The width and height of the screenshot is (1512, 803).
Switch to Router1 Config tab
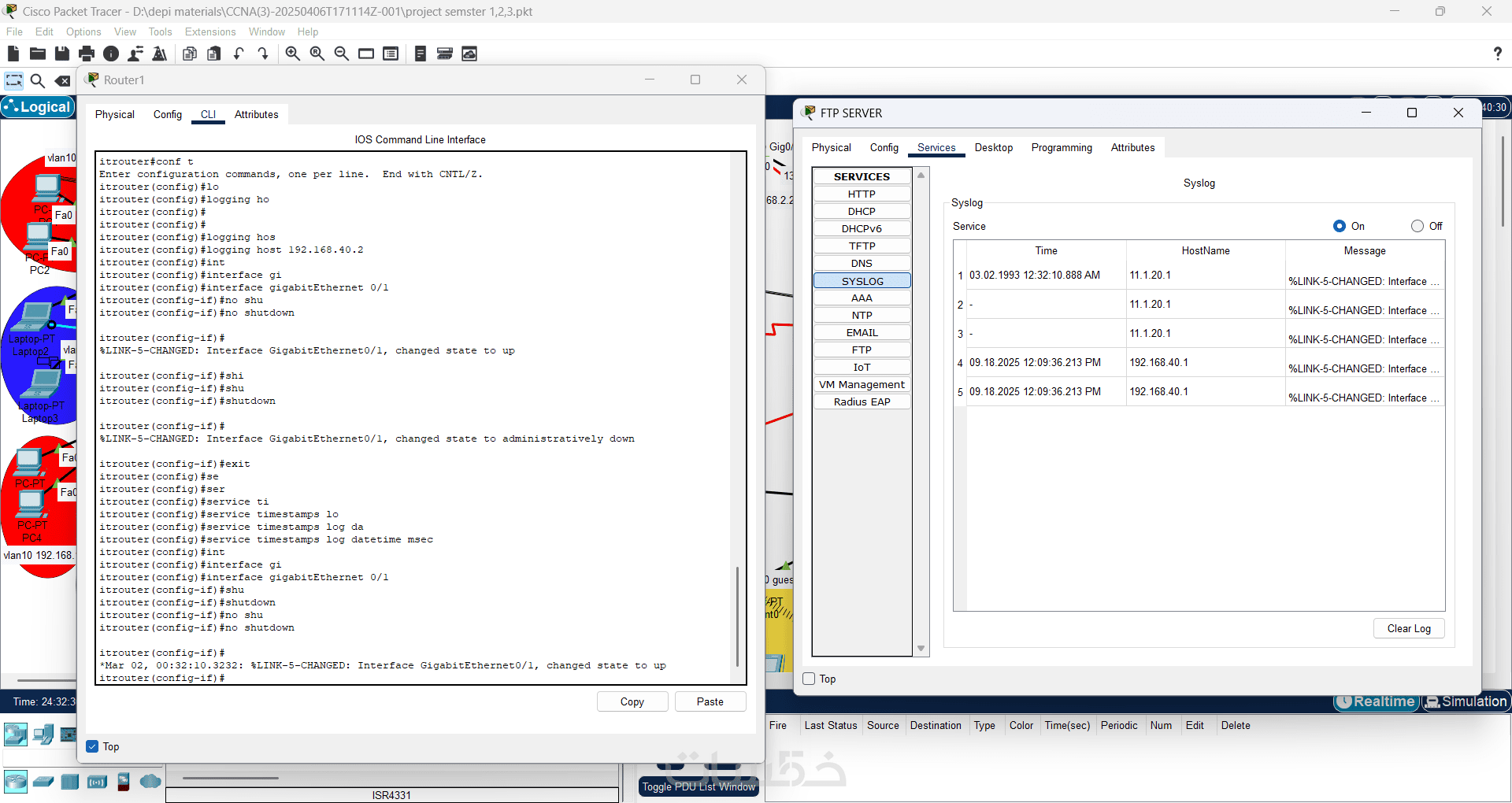(168, 114)
